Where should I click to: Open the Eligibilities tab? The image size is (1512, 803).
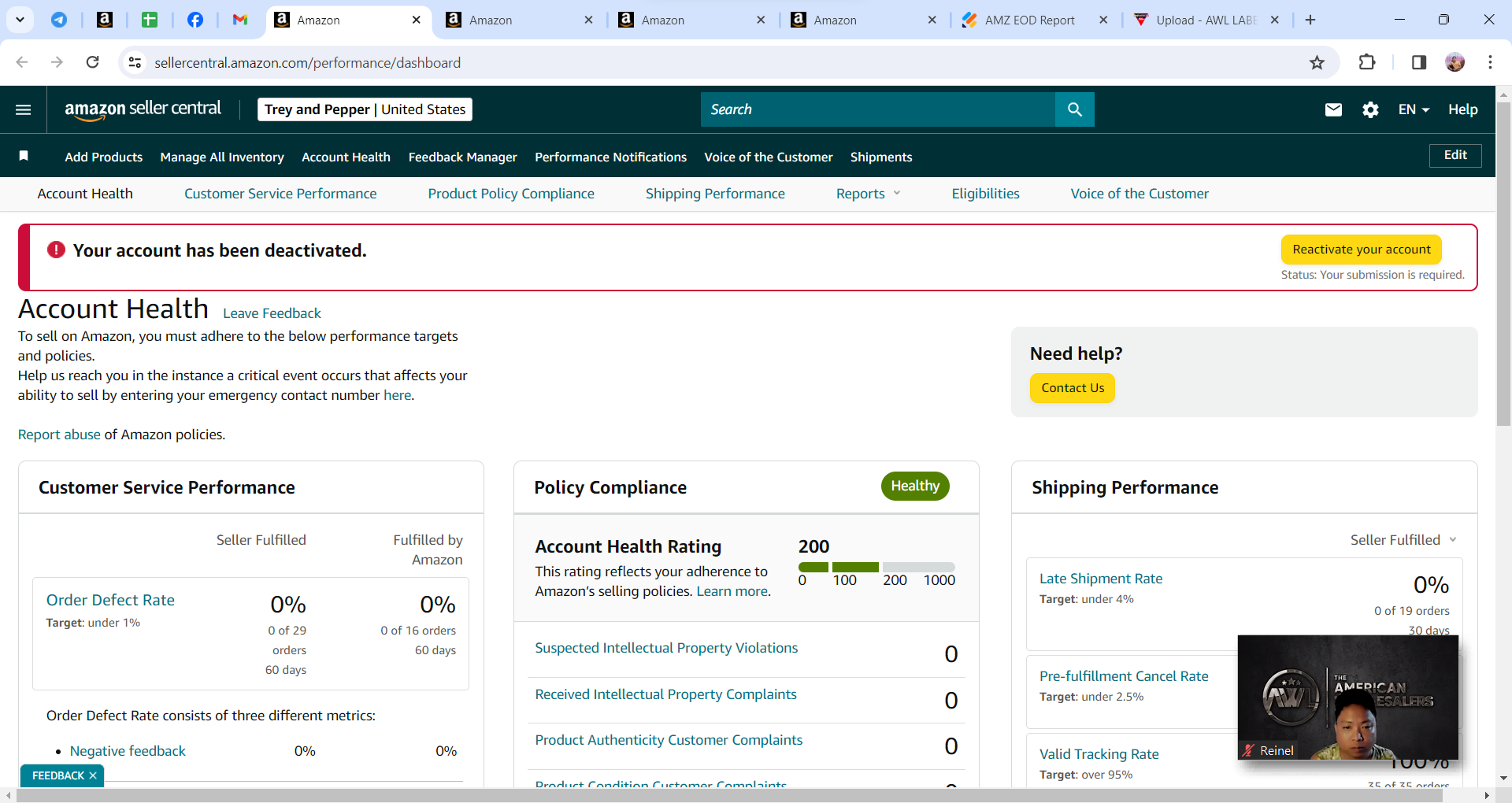tap(985, 194)
